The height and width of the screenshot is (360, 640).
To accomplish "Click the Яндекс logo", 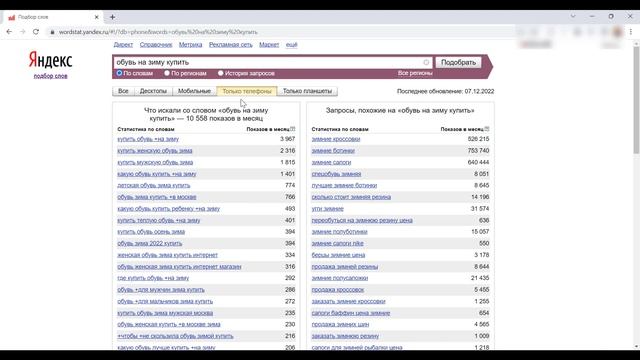I will [x=50, y=60].
